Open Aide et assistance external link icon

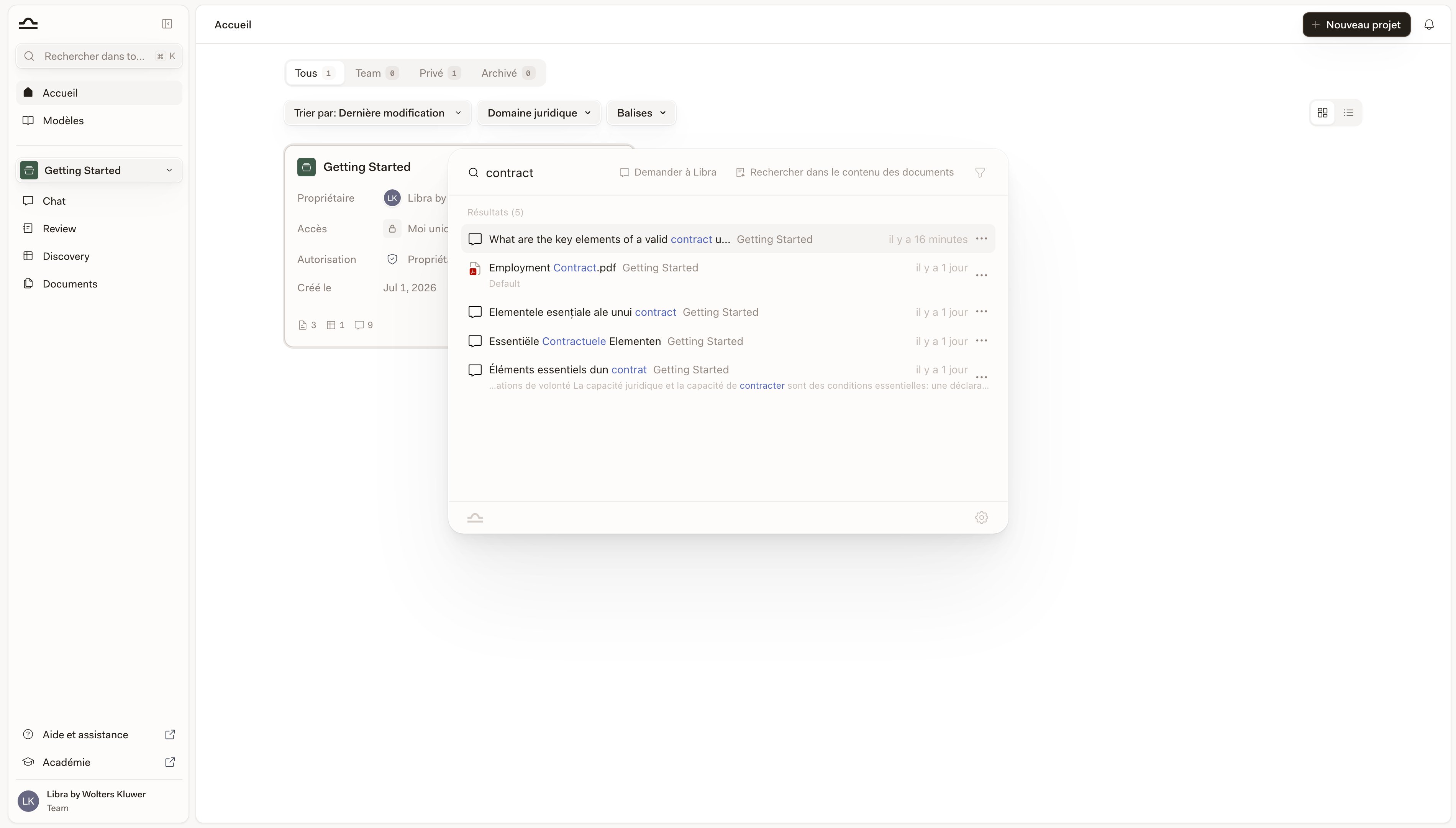(170, 734)
